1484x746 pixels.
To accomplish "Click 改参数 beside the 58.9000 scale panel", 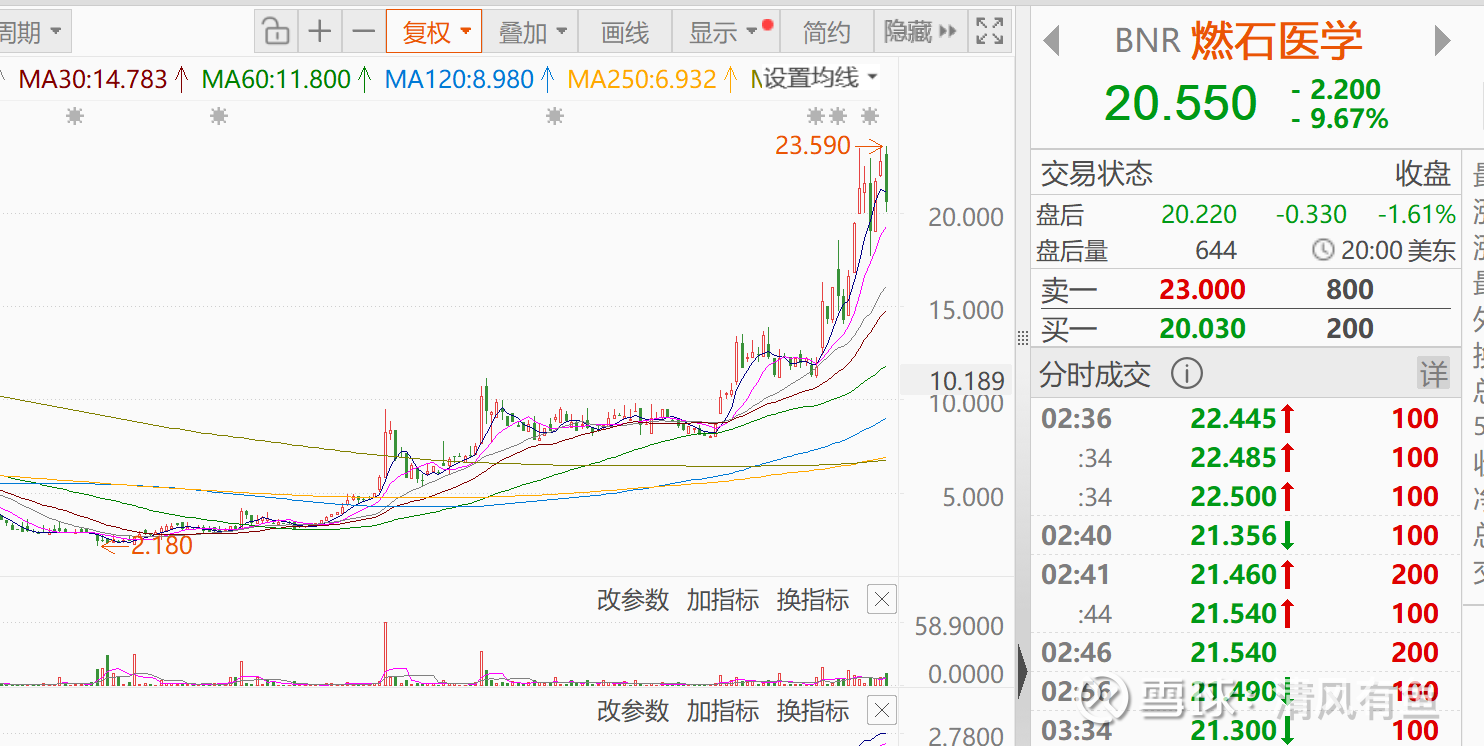I will tap(633, 600).
